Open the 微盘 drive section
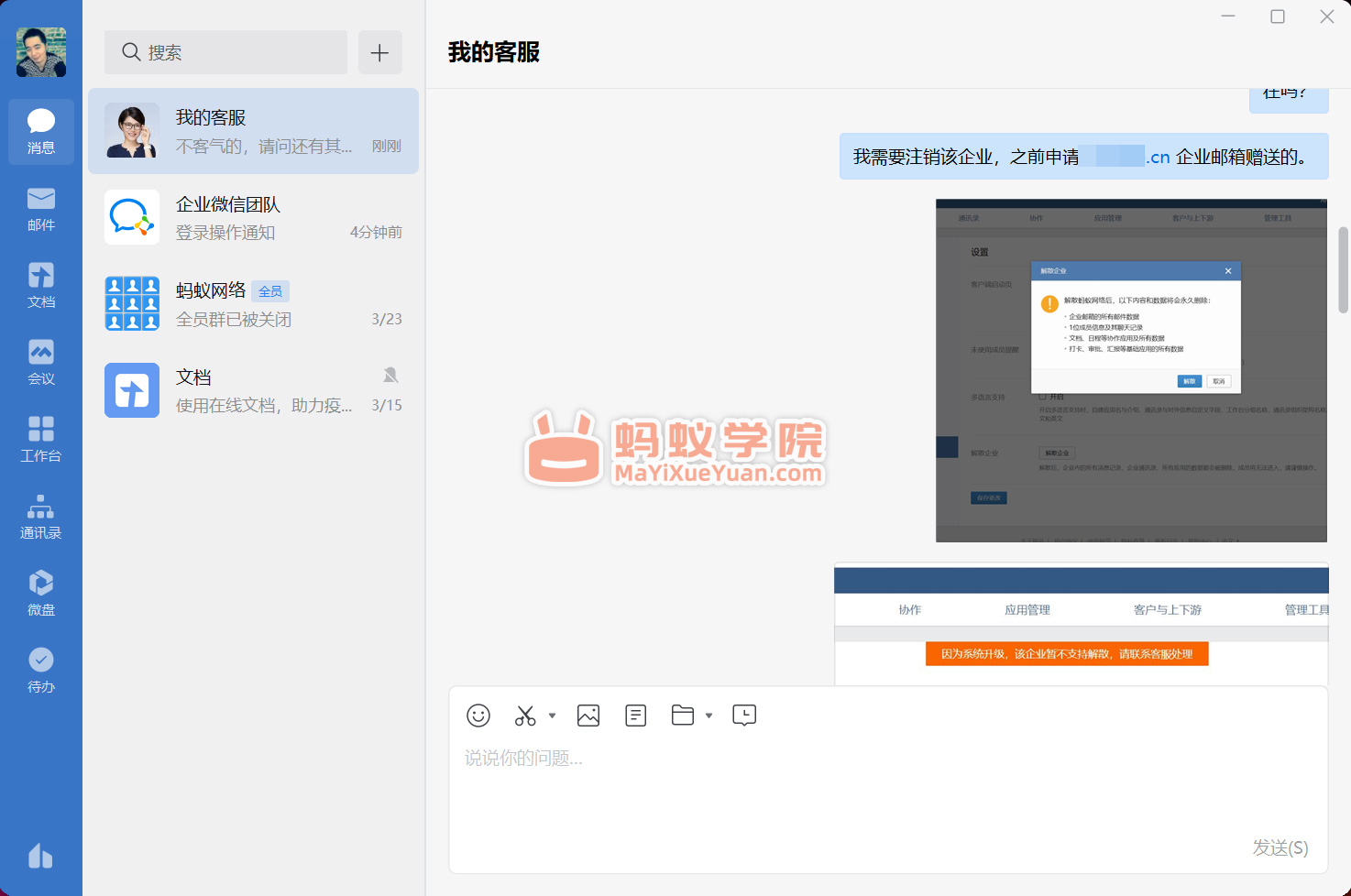 pyautogui.click(x=41, y=594)
